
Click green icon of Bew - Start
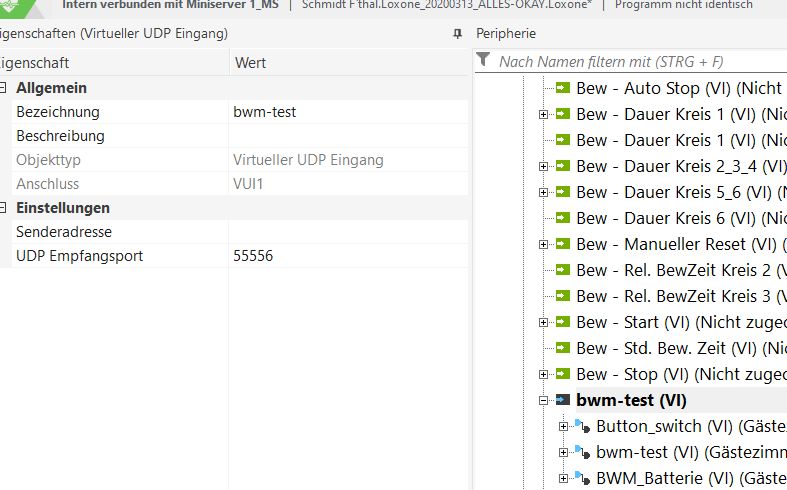[x=563, y=322]
